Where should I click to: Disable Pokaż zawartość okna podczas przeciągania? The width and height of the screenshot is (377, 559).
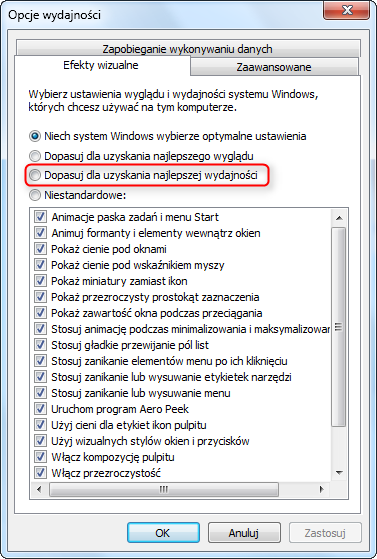[x=40, y=313]
